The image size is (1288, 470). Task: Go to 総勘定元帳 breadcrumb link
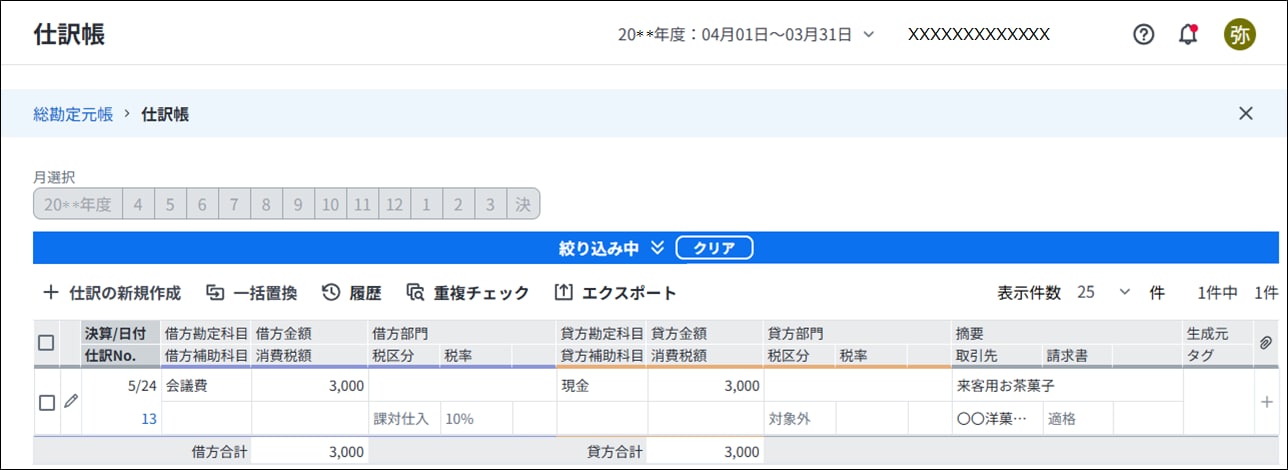coord(73,114)
